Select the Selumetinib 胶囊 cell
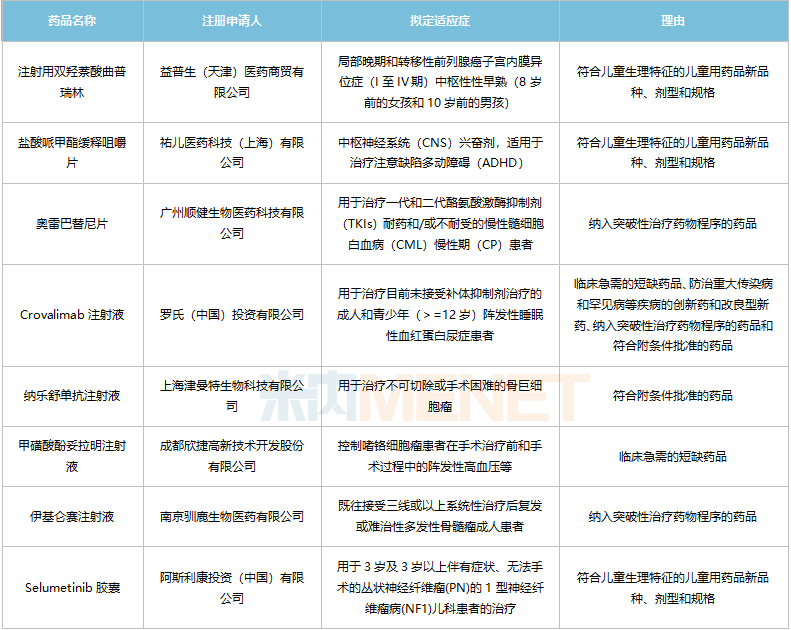Screen dimensions: 791x630 72,588
